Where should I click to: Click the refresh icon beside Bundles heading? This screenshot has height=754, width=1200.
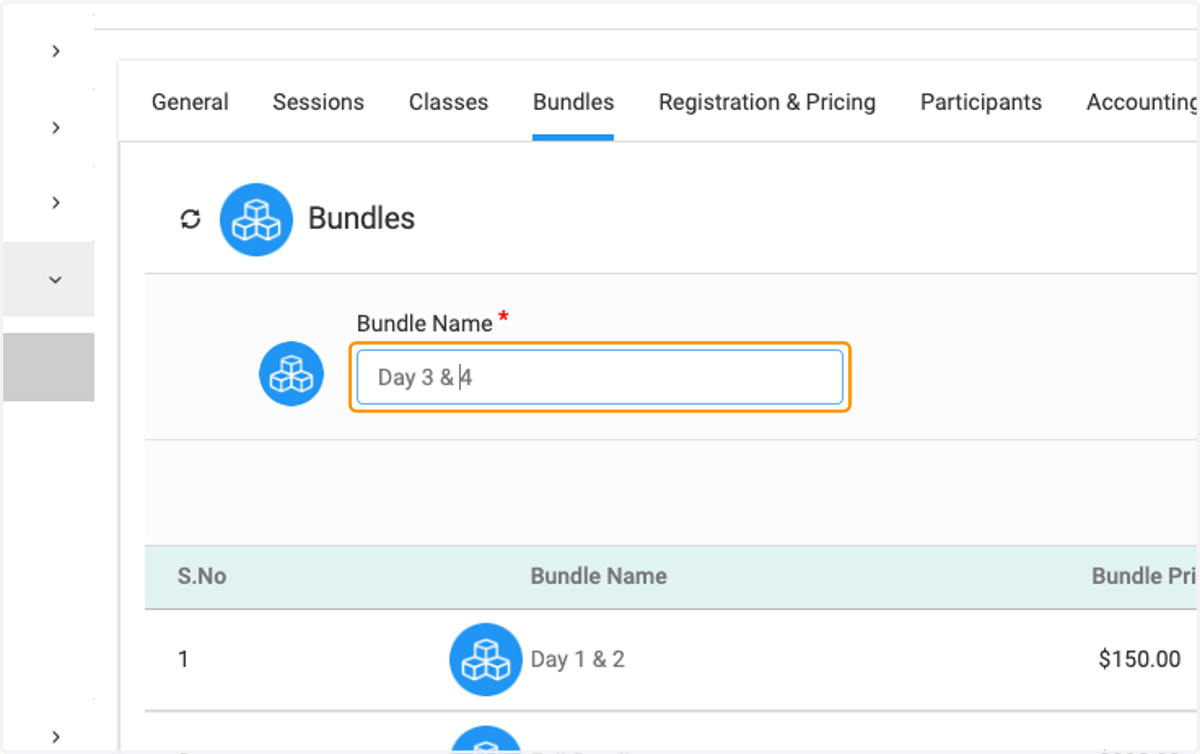click(x=190, y=219)
